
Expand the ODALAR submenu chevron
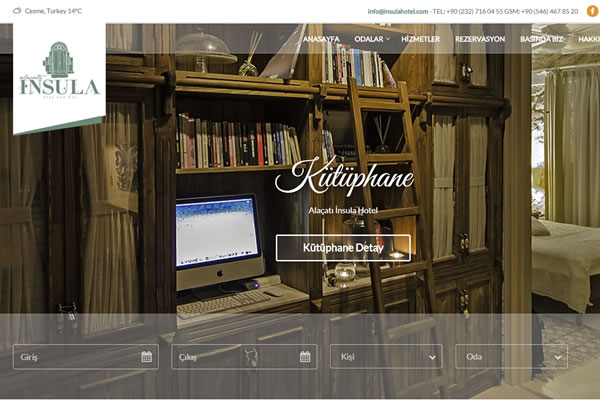click(388, 39)
